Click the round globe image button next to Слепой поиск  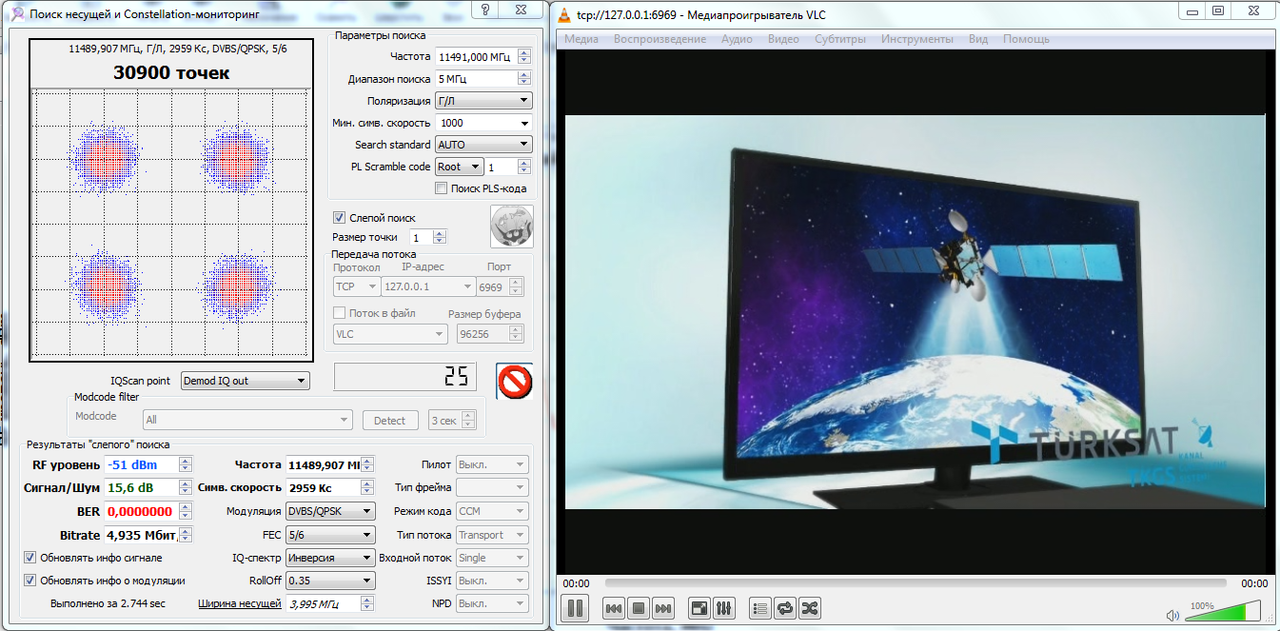pyautogui.click(x=511, y=227)
